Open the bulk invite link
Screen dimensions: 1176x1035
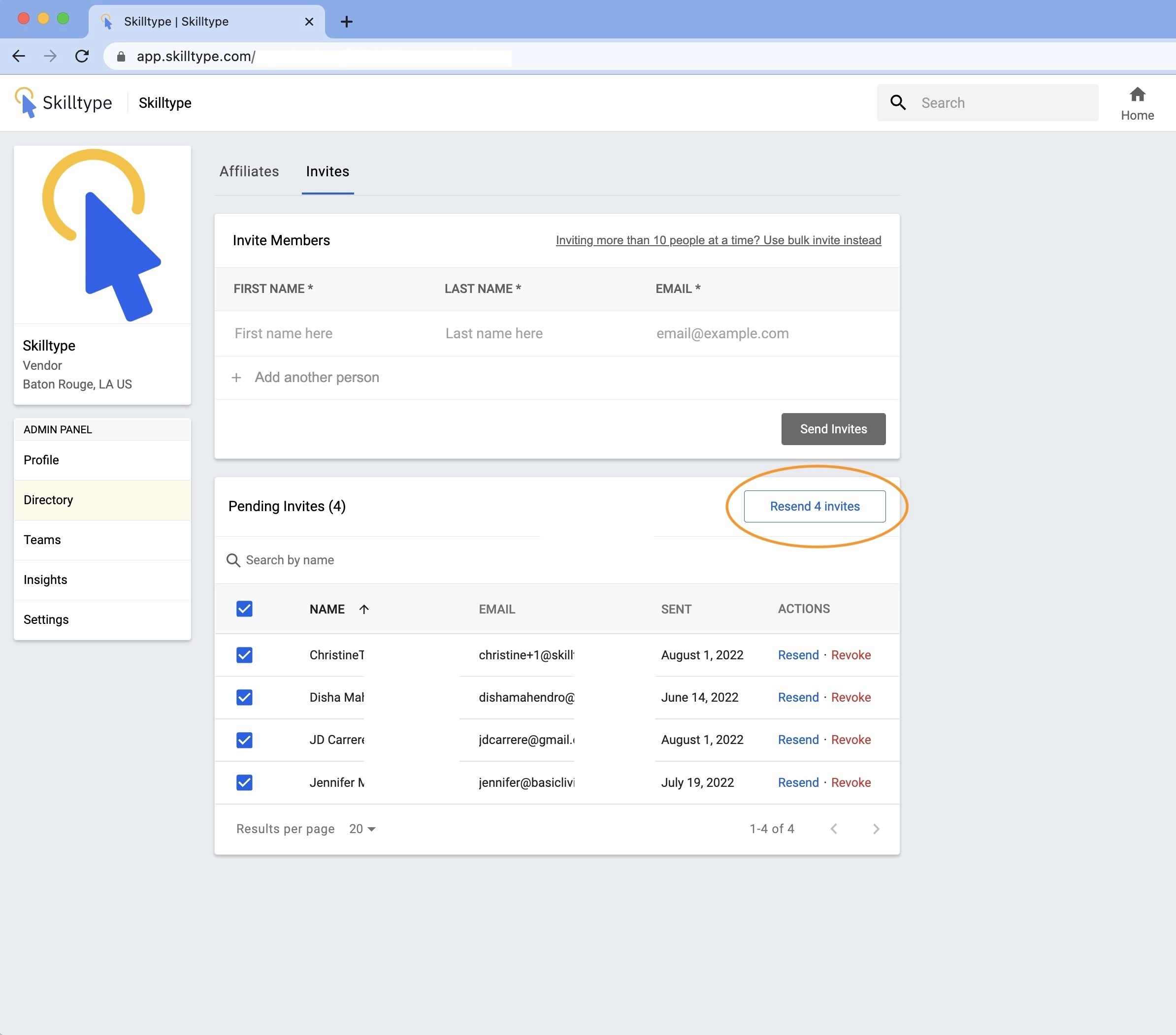tap(718, 240)
